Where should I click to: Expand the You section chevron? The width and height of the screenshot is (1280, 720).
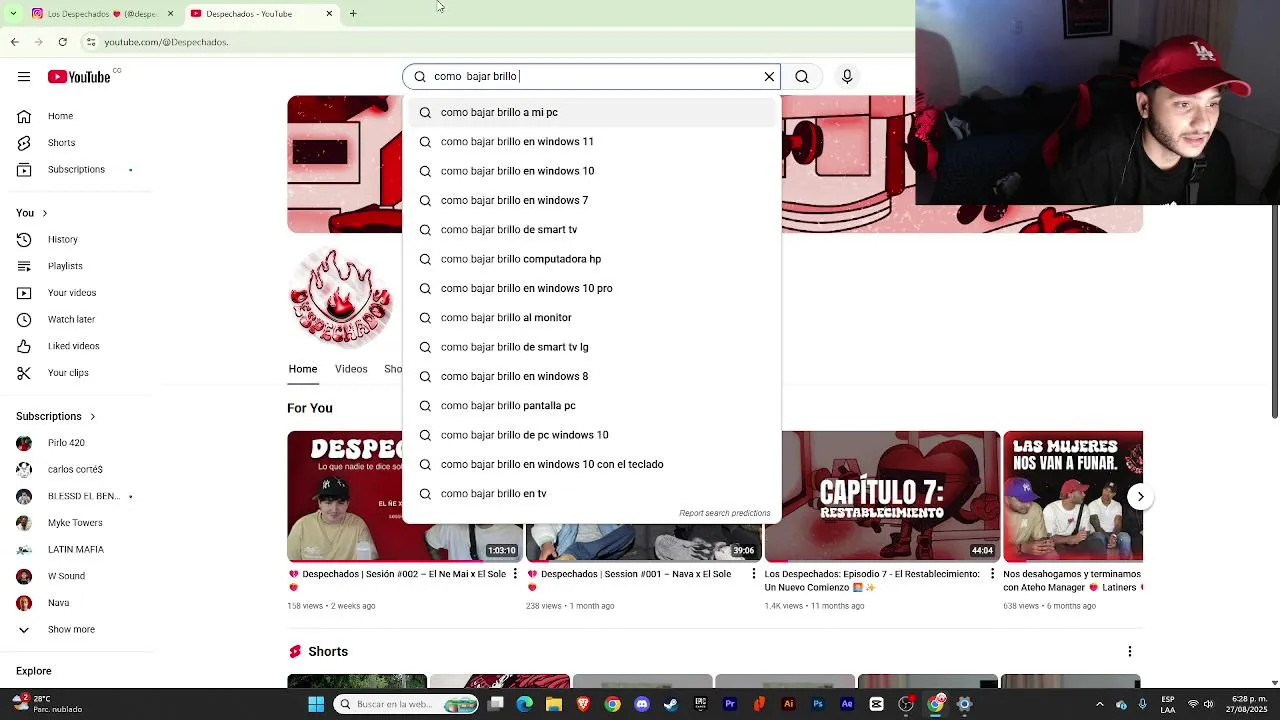tap(44, 213)
